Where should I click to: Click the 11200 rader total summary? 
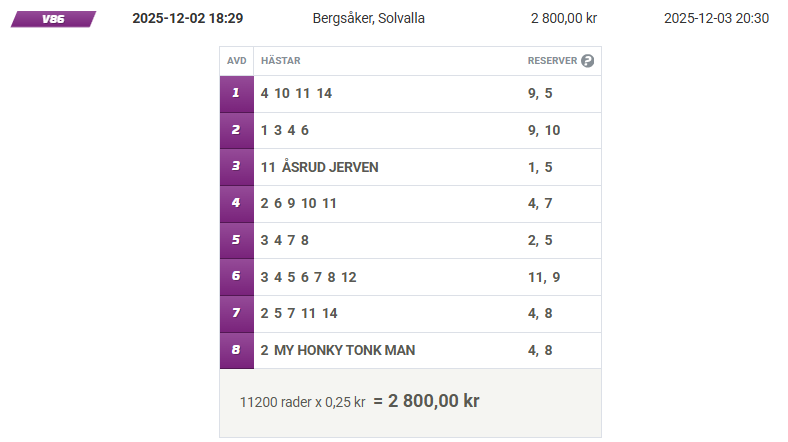[x=360, y=402]
